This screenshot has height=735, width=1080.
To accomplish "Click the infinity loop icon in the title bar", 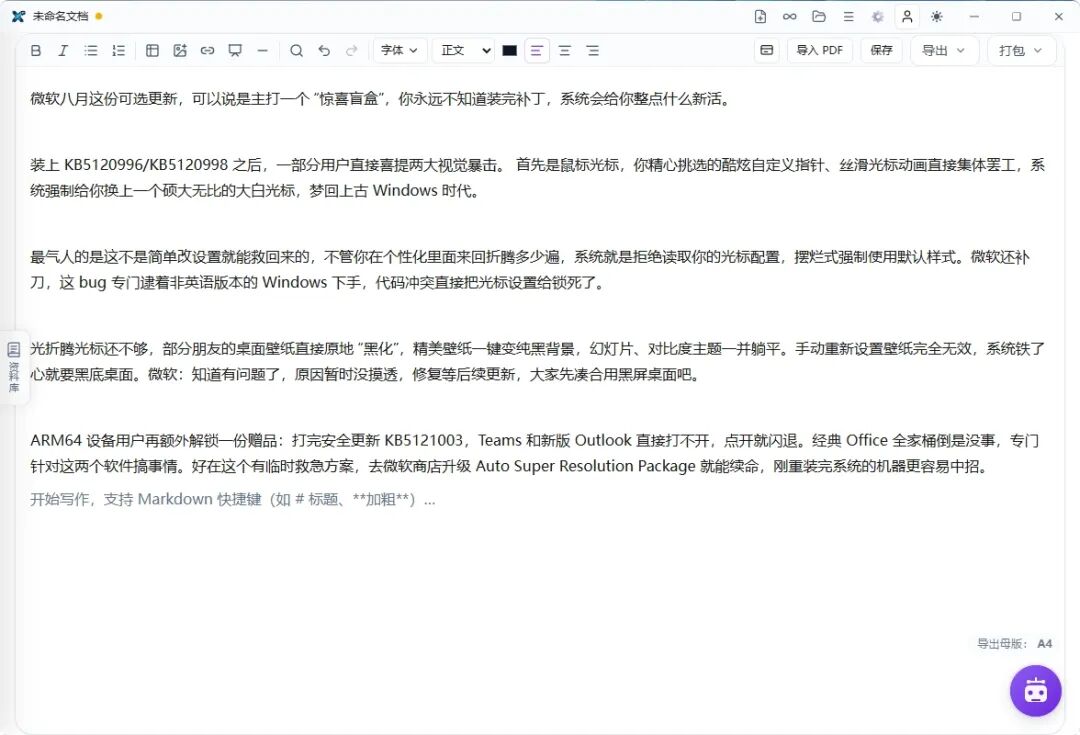I will (789, 17).
